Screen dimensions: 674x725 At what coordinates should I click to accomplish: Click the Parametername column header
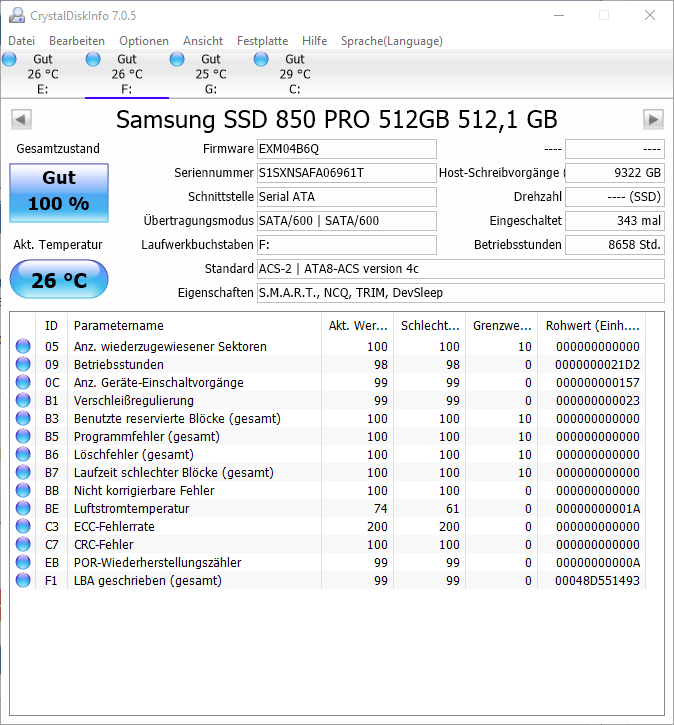(x=194, y=326)
